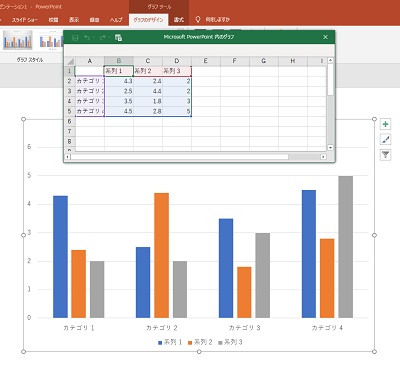This screenshot has width=400, height=368.
Task: Click the 何をしますか search box
Action: click(x=217, y=20)
